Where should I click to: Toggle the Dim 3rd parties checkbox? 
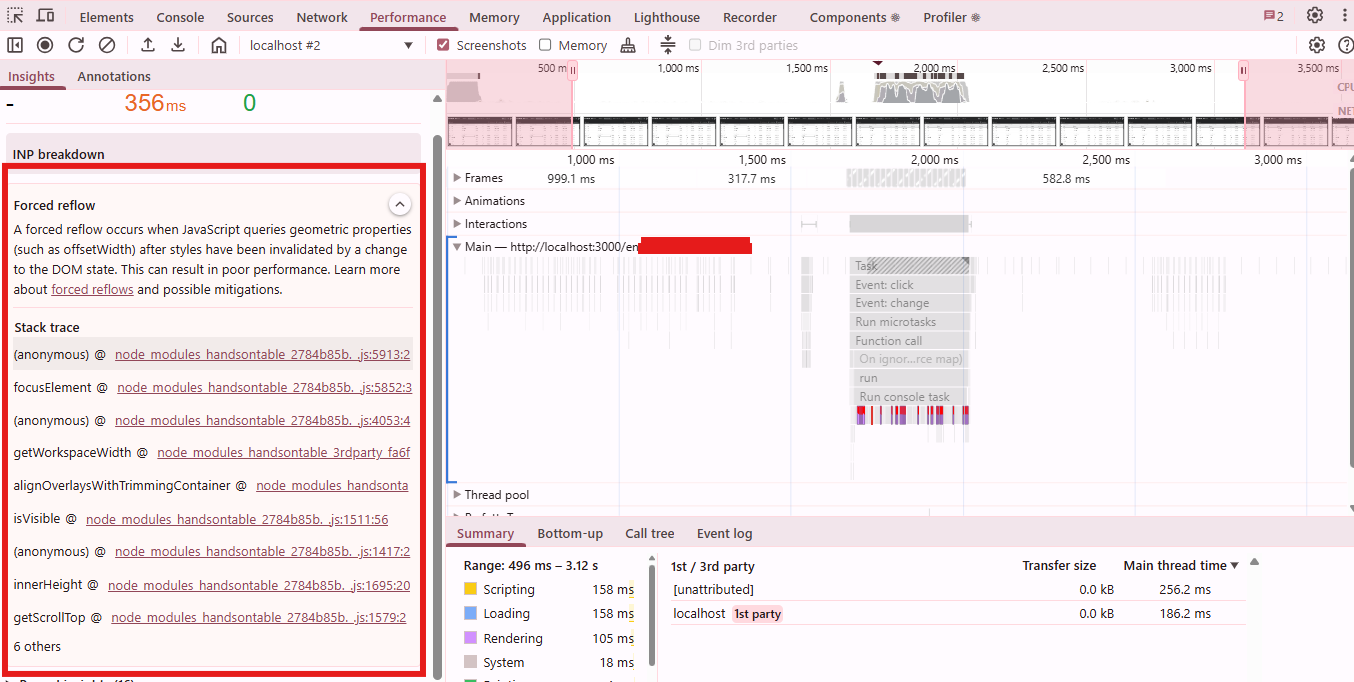695,44
